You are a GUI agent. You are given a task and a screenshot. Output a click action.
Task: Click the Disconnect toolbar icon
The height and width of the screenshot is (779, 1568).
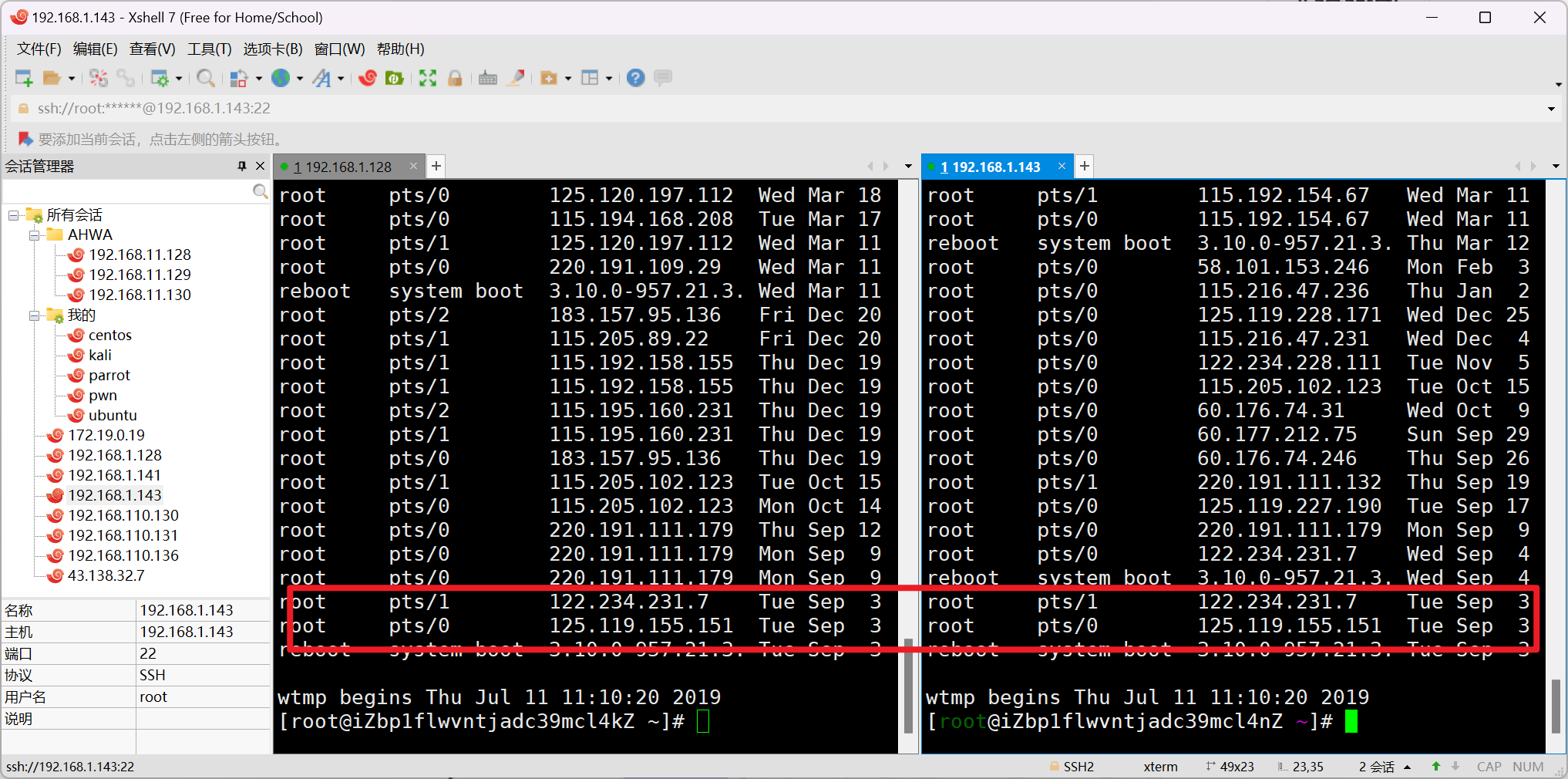pyautogui.click(x=99, y=78)
